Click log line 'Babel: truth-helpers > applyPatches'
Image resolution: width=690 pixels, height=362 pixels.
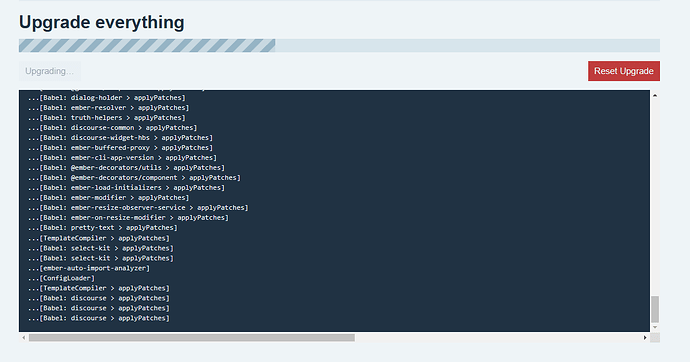[x=106, y=118]
